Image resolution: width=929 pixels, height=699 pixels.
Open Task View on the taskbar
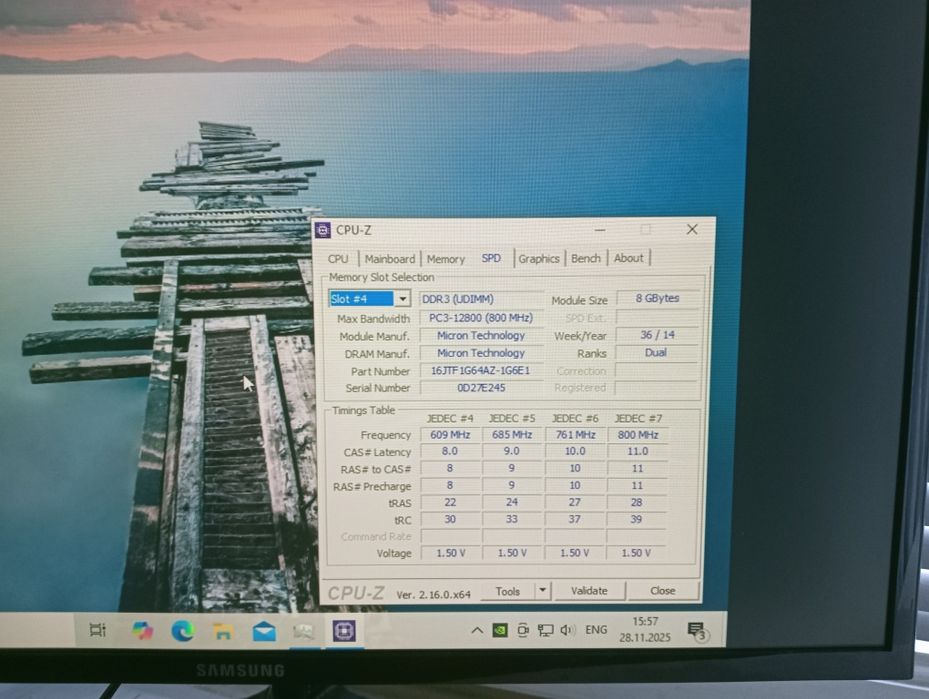(98, 630)
